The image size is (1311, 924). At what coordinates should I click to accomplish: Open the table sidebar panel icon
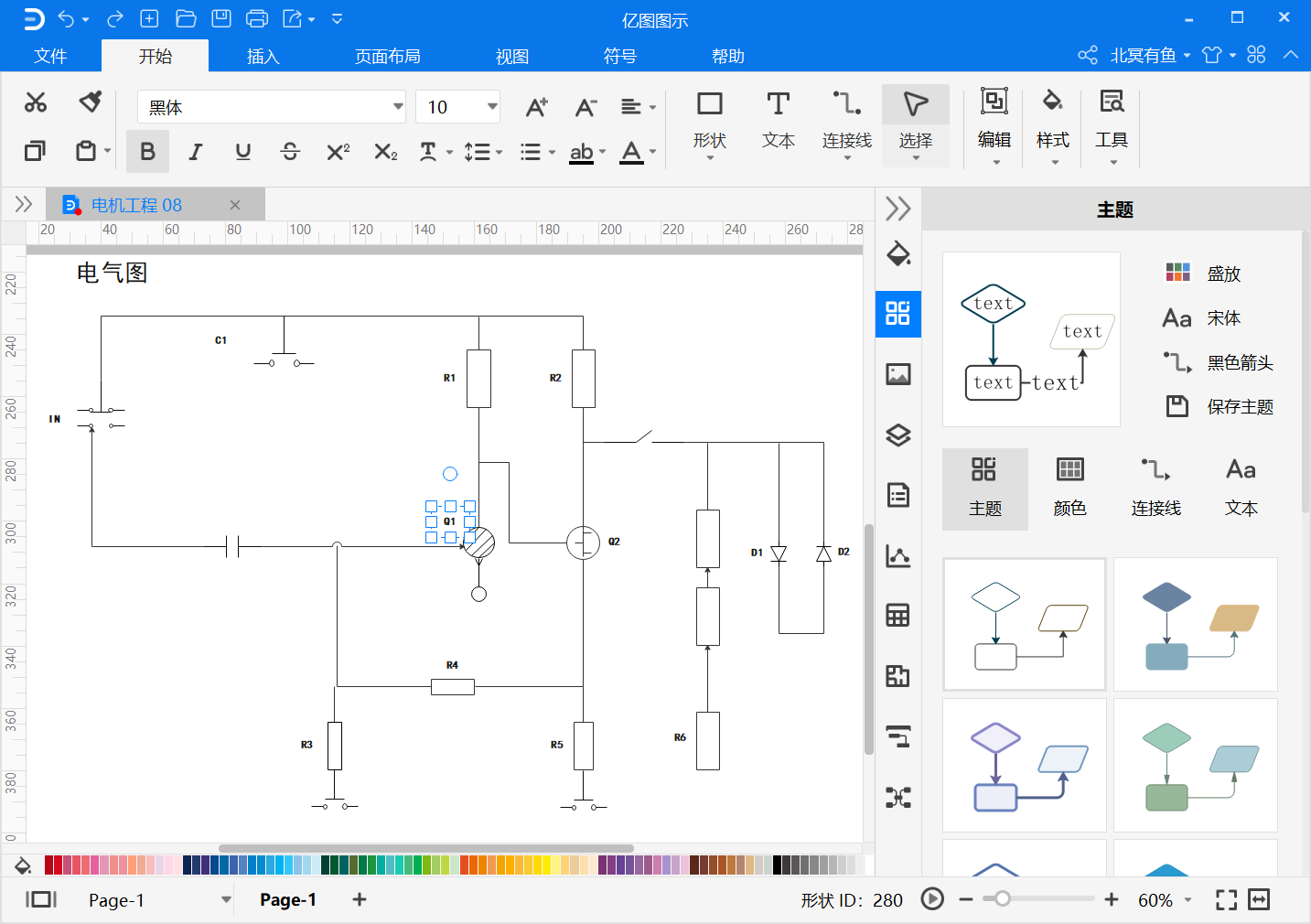click(x=898, y=616)
